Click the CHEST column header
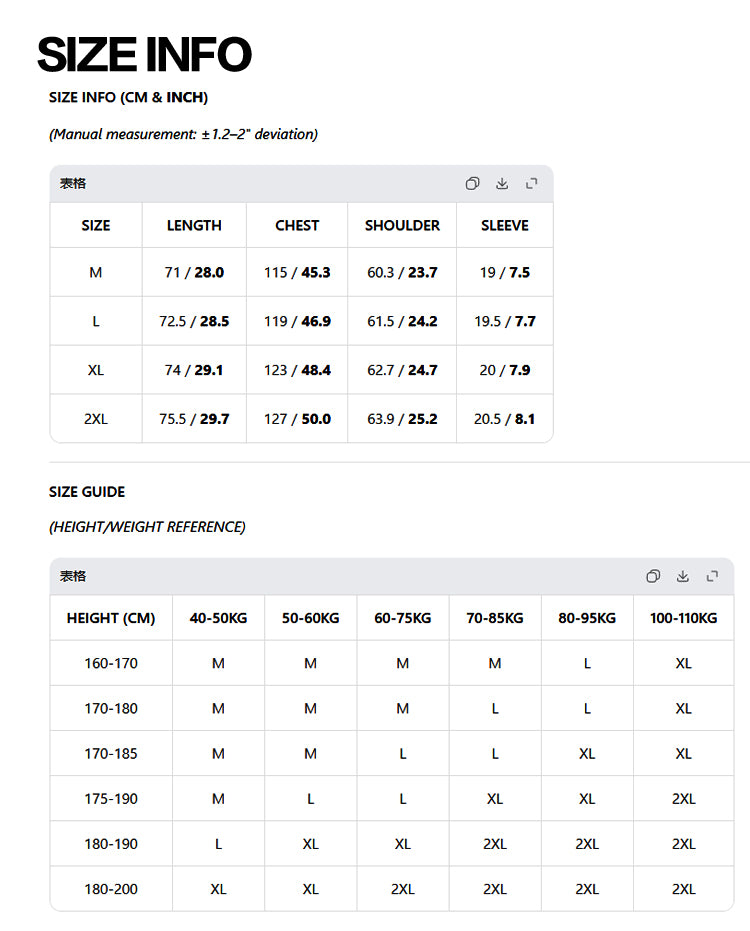Image resolution: width=750 pixels, height=931 pixels. [x=297, y=226]
